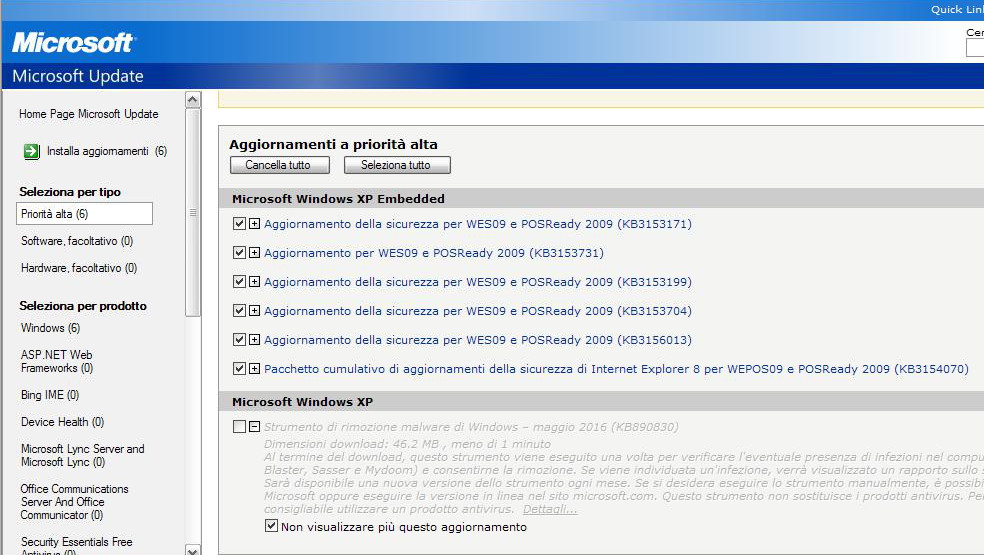Select Software, facoltativo (0) filter

pos(77,241)
